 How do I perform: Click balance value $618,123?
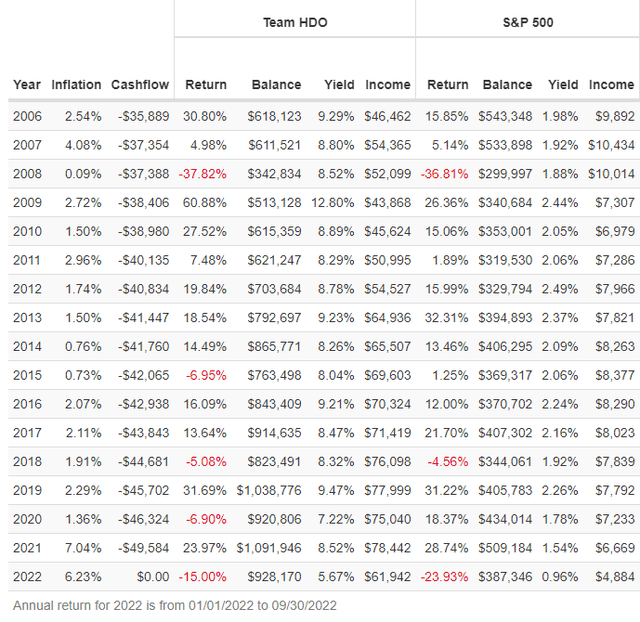pos(274,116)
